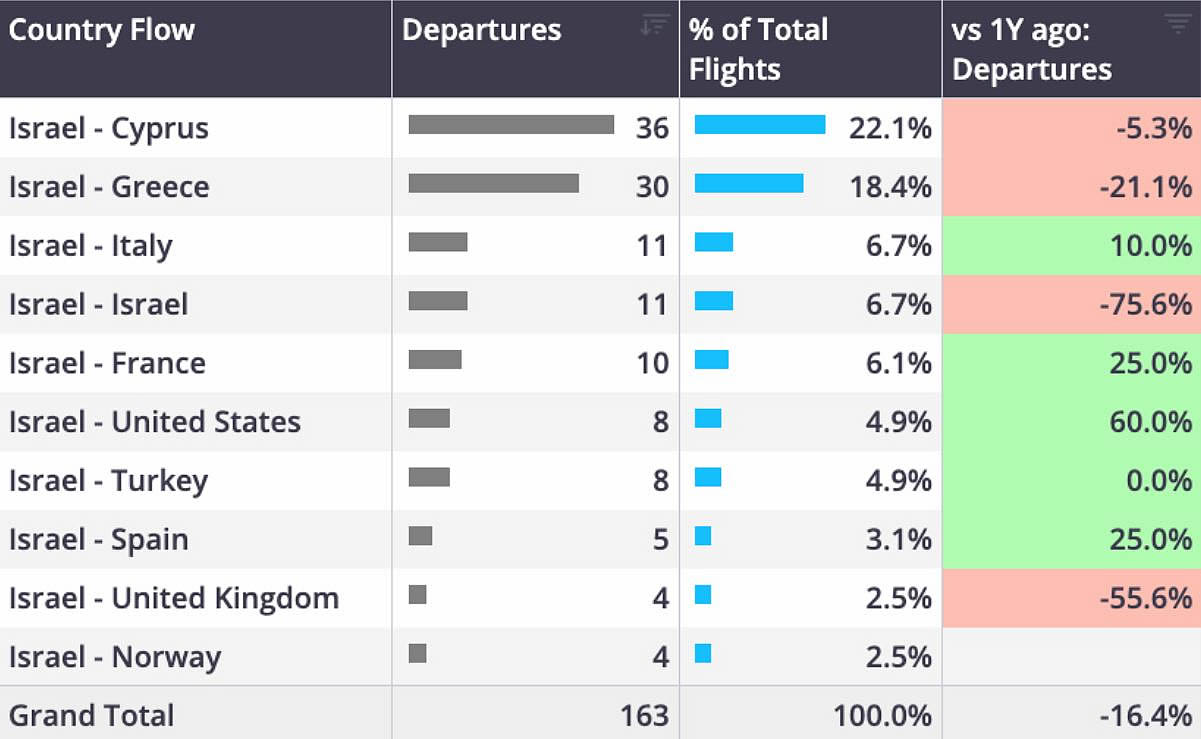Screen dimensions: 1201x739
Task: Click the Grand Total row label
Action: (x=92, y=715)
